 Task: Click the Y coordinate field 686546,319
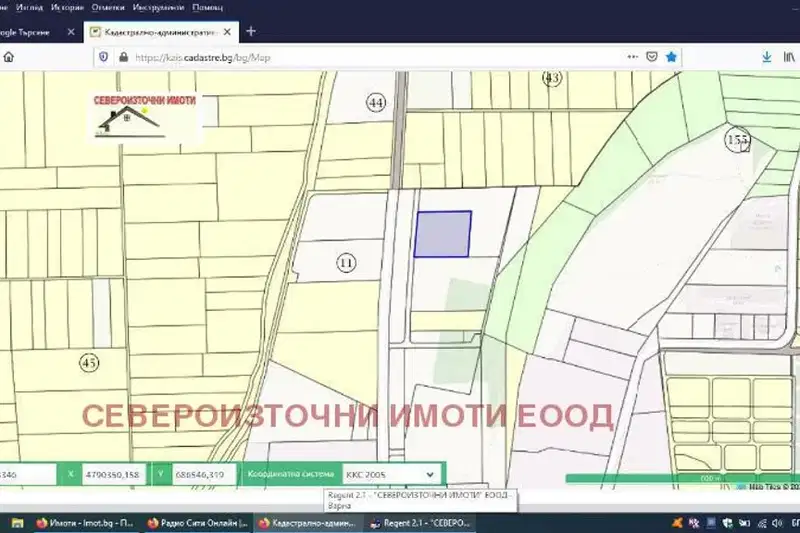tap(204, 474)
